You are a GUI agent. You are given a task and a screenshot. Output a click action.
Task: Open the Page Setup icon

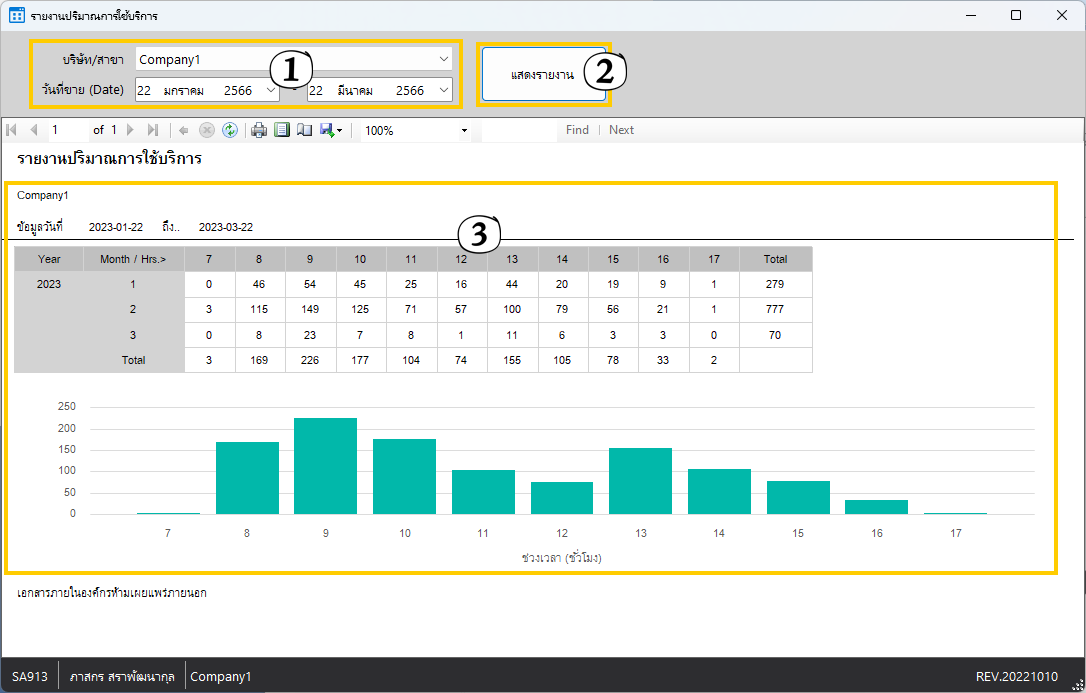point(304,130)
